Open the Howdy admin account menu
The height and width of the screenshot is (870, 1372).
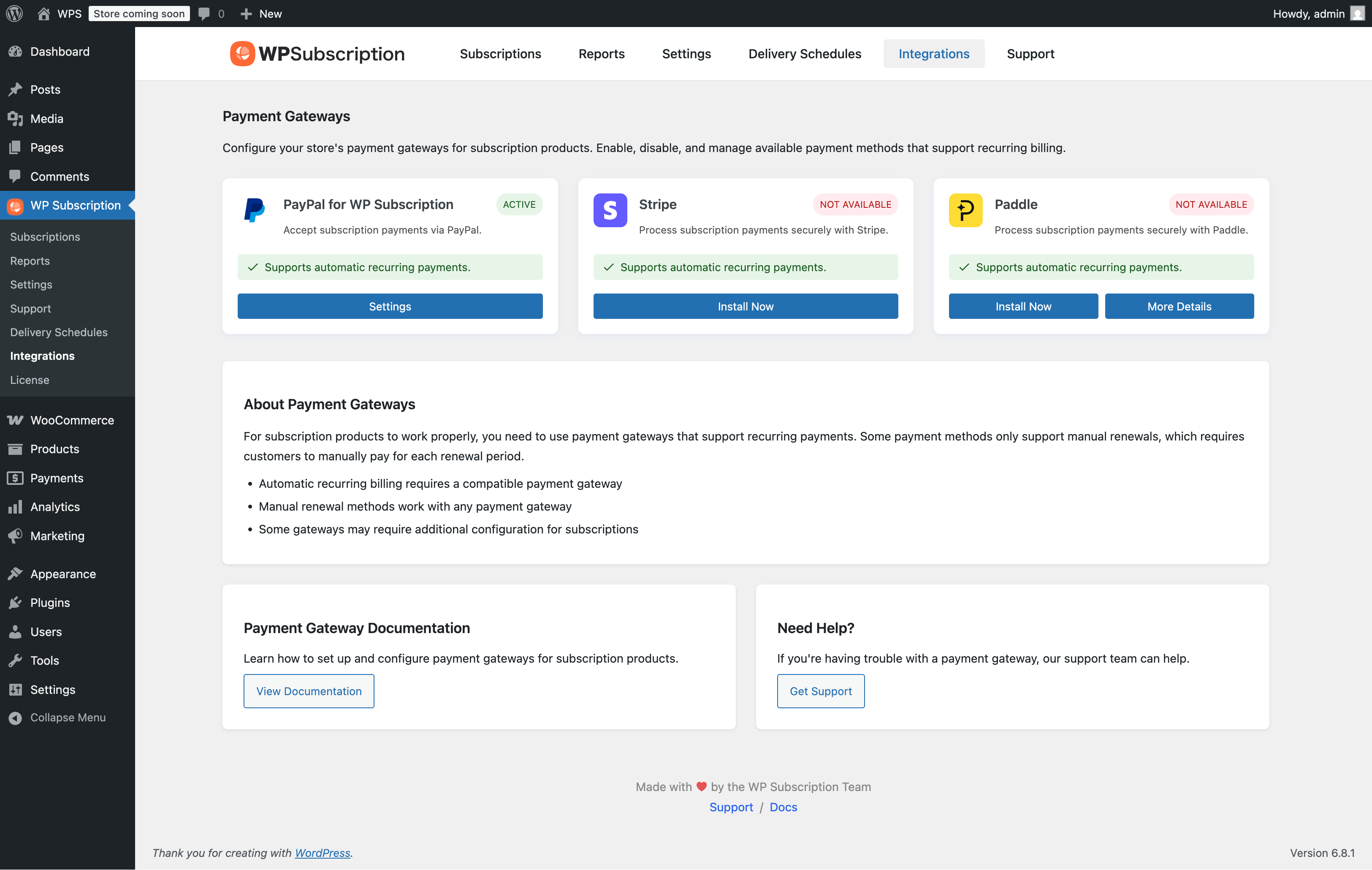[1308, 13]
